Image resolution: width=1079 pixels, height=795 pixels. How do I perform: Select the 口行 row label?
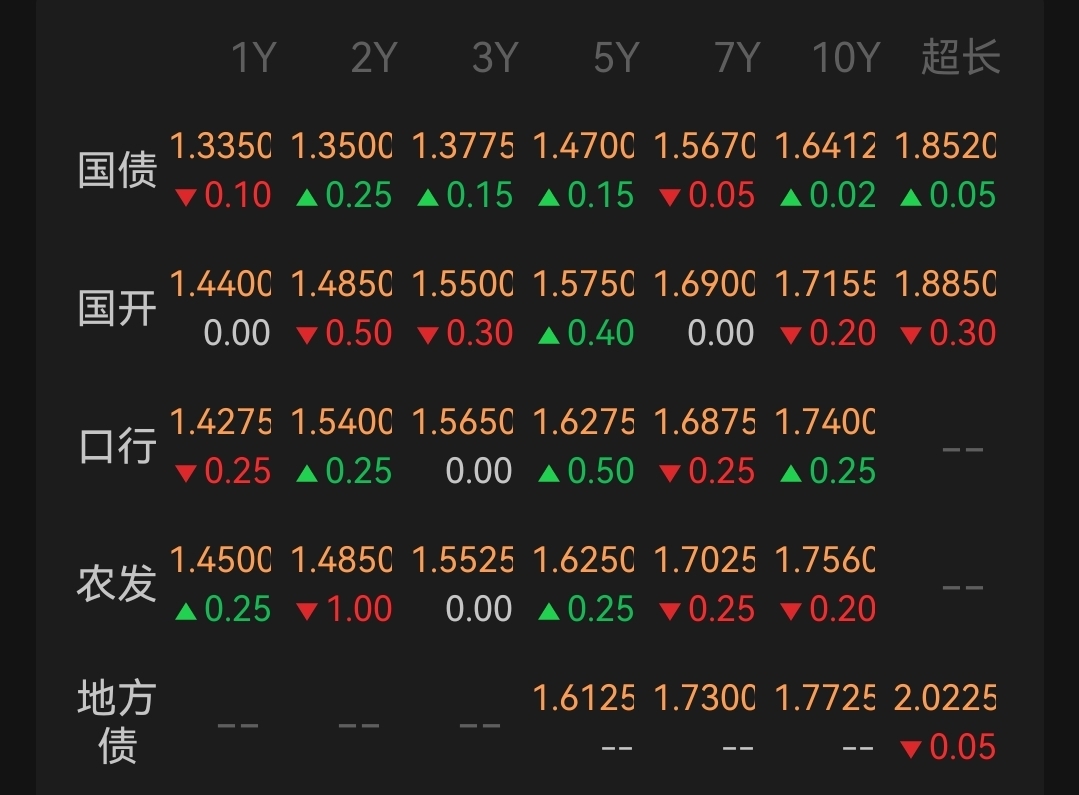point(117,446)
